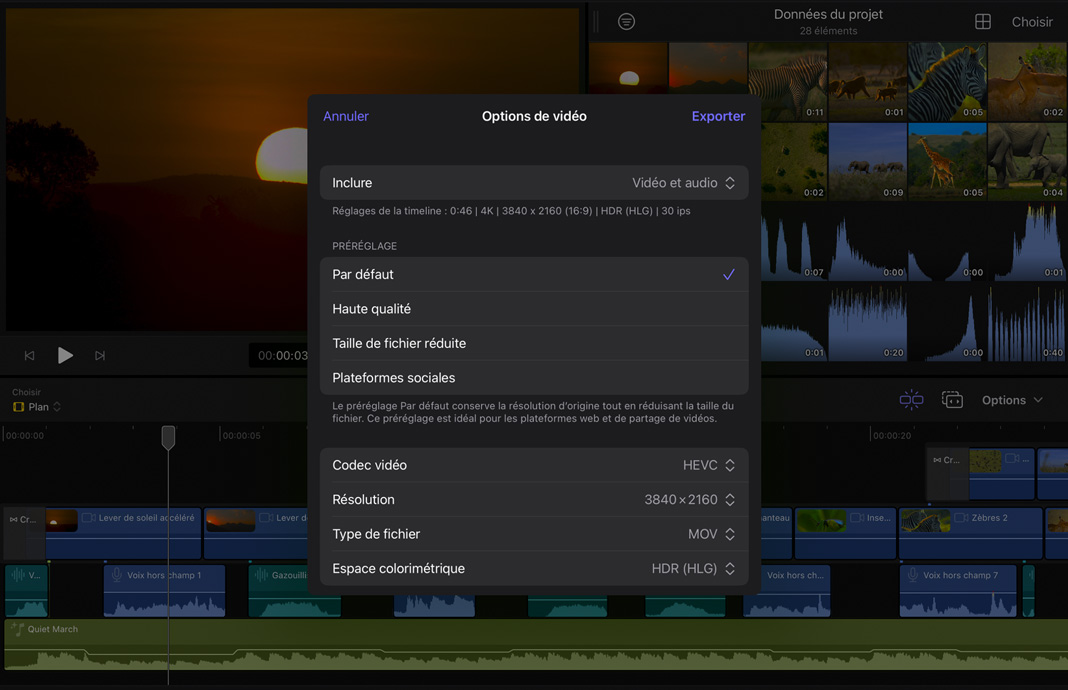Image resolution: width=1068 pixels, height=690 pixels.
Task: Skip forward one frame in the viewer
Action: pos(100,355)
